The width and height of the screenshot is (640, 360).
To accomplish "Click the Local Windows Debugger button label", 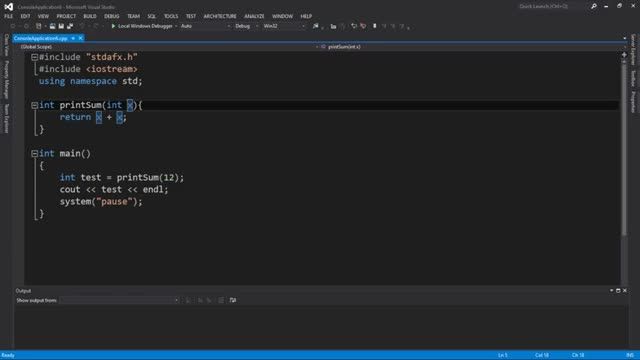I will tap(145, 26).
